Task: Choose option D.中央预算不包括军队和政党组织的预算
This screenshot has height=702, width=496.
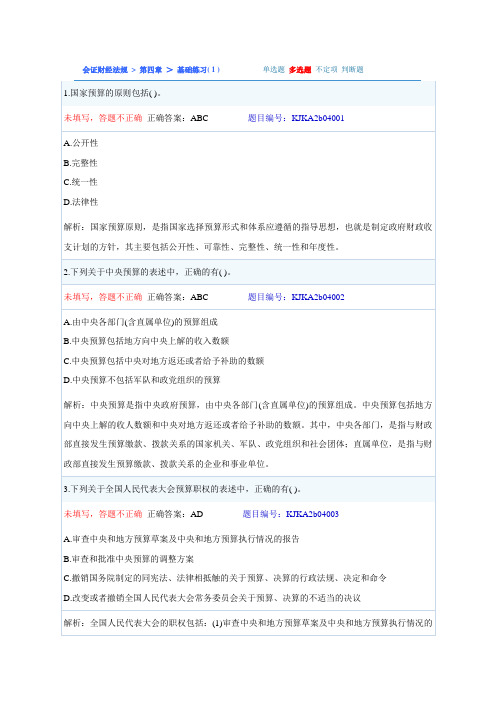Action: [x=142, y=380]
